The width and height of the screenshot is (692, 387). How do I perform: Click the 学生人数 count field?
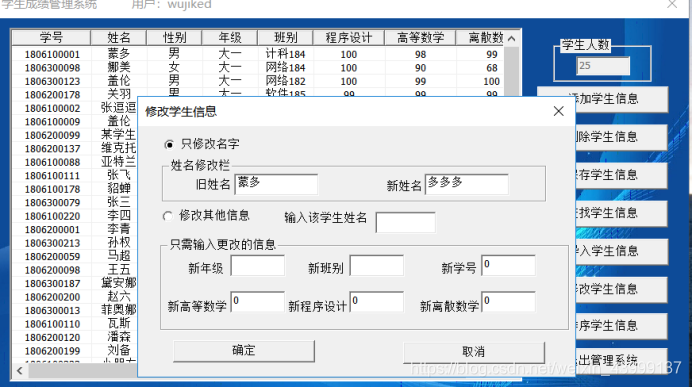tap(603, 66)
